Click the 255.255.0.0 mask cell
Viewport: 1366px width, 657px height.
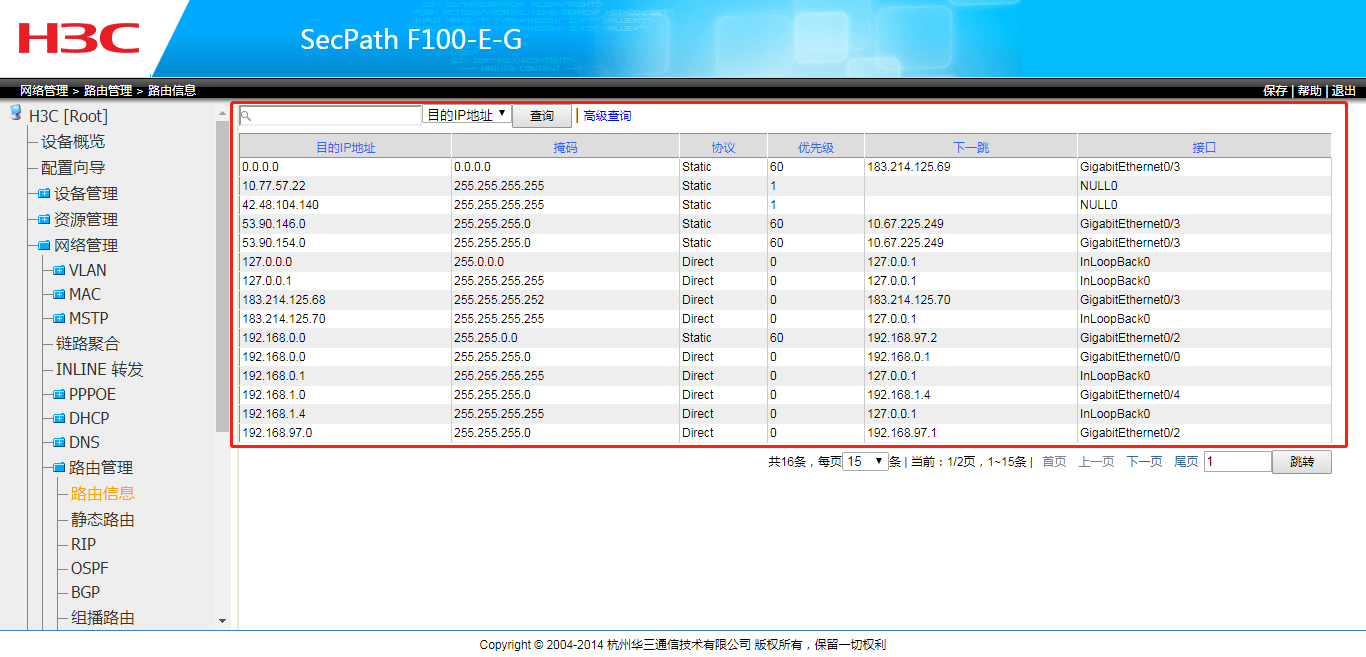pyautogui.click(x=566, y=338)
